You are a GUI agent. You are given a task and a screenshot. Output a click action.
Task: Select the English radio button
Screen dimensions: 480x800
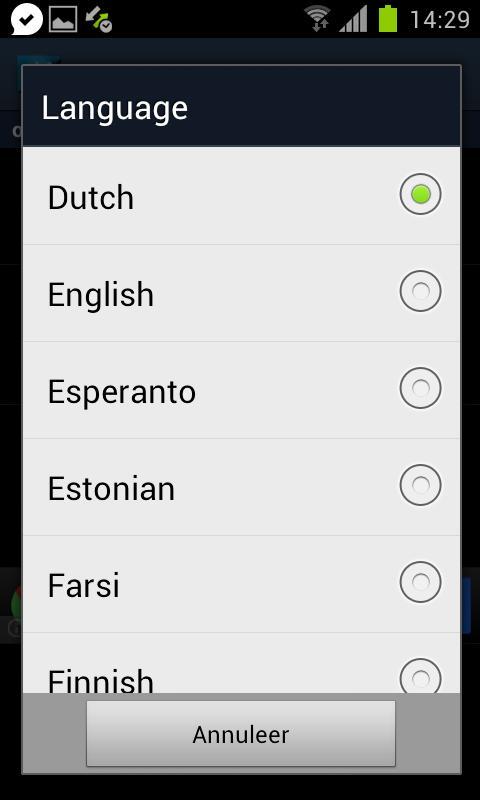point(420,291)
